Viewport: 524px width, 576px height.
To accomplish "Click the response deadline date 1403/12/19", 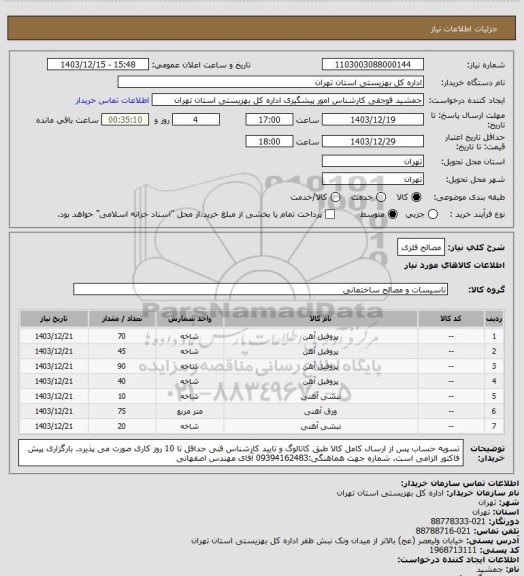I will tap(373, 120).
